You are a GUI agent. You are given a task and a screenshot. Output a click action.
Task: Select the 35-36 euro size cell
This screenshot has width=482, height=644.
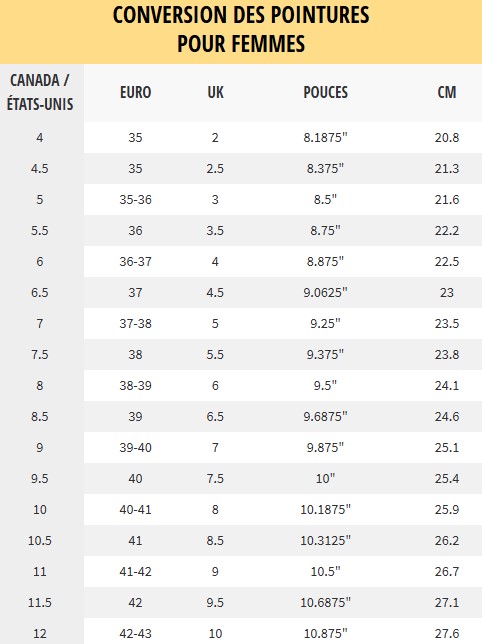(x=135, y=200)
